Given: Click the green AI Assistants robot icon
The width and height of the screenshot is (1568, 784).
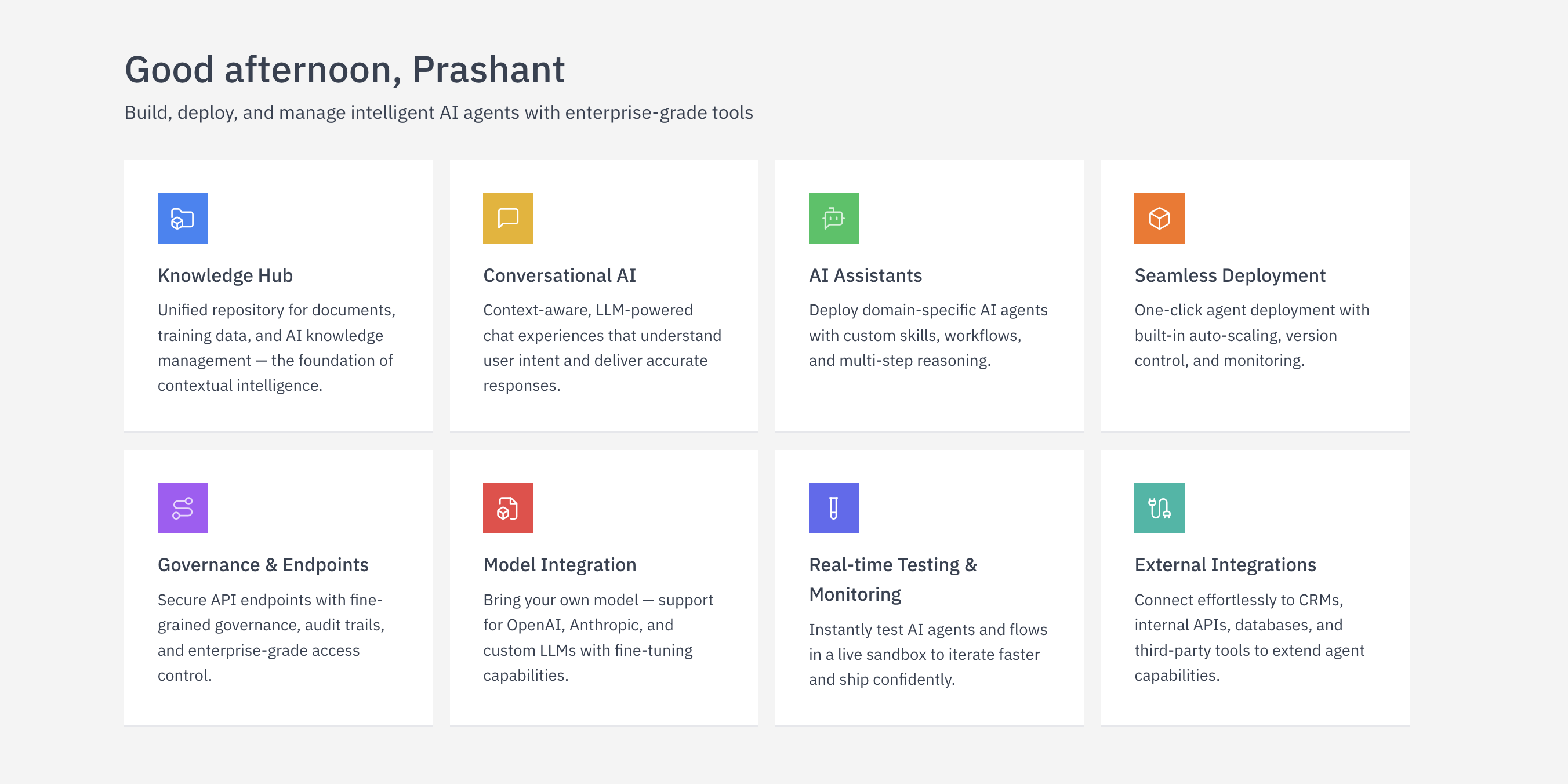Looking at the screenshot, I should click(x=833, y=218).
